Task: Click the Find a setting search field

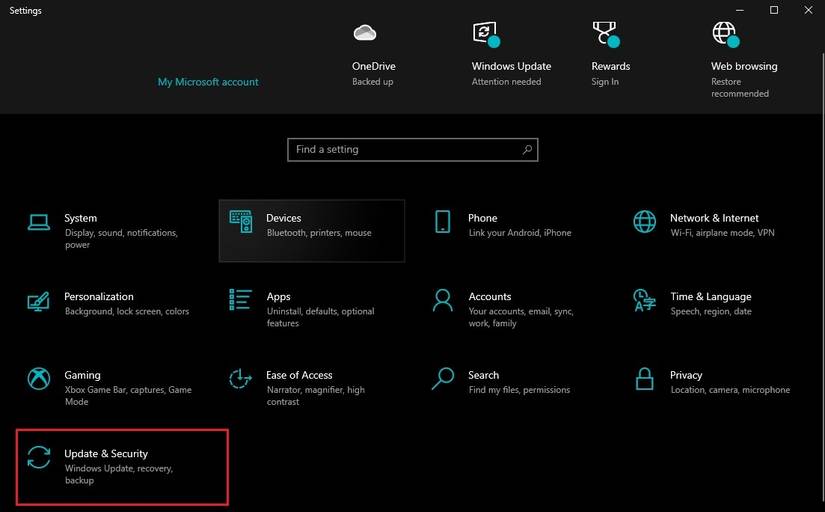Action: pyautogui.click(x=412, y=150)
